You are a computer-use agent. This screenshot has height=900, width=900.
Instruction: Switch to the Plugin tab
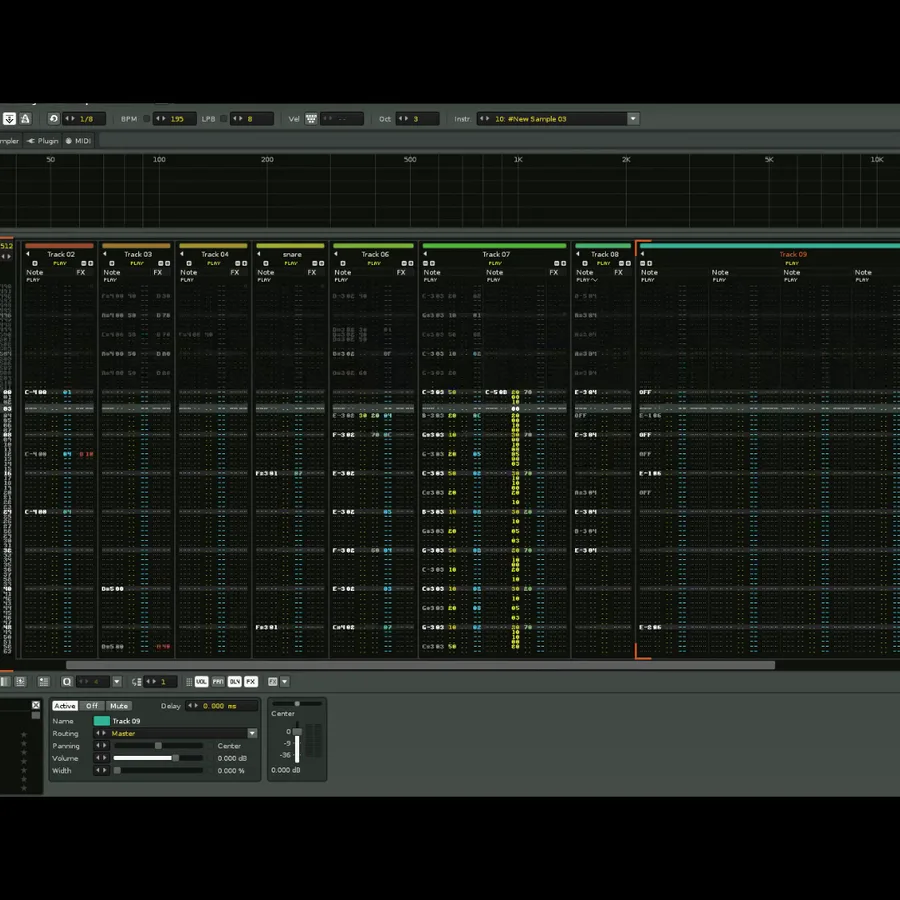coord(44,141)
